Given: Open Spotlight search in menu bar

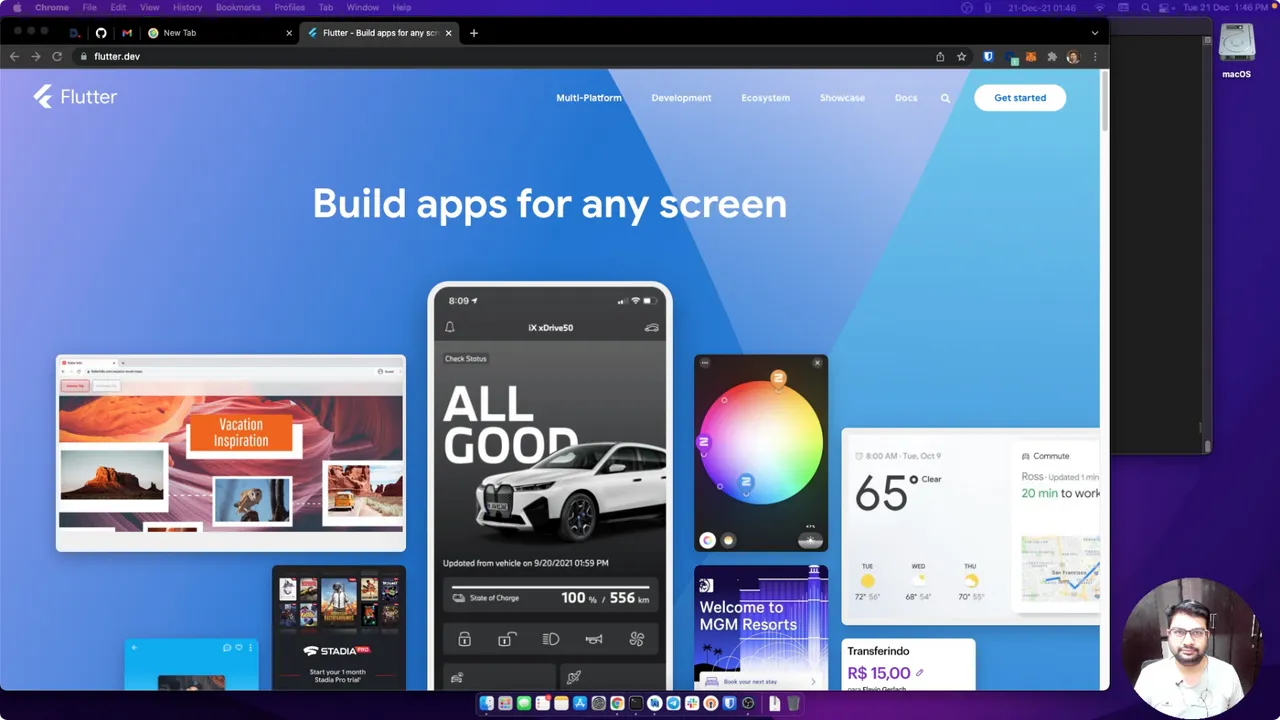Looking at the screenshot, I should pyautogui.click(x=1145, y=7).
